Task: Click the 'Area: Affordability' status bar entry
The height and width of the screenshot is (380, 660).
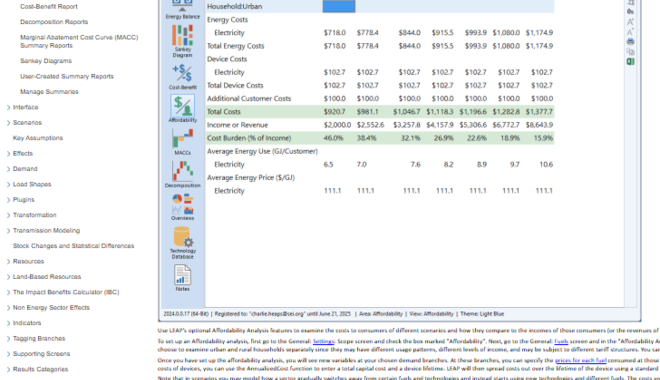Action: coord(381,314)
